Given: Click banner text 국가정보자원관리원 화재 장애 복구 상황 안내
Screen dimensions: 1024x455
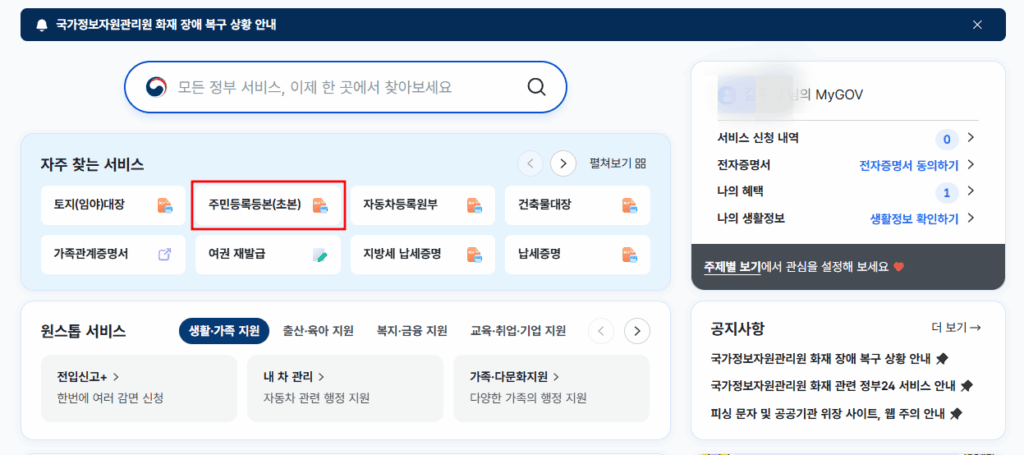Looking at the screenshot, I should (166, 25).
